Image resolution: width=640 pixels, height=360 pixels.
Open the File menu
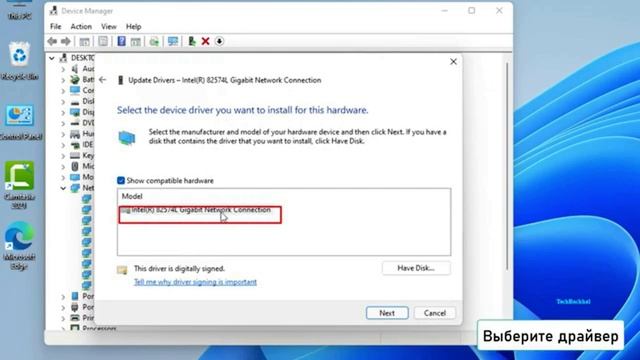[56, 27]
